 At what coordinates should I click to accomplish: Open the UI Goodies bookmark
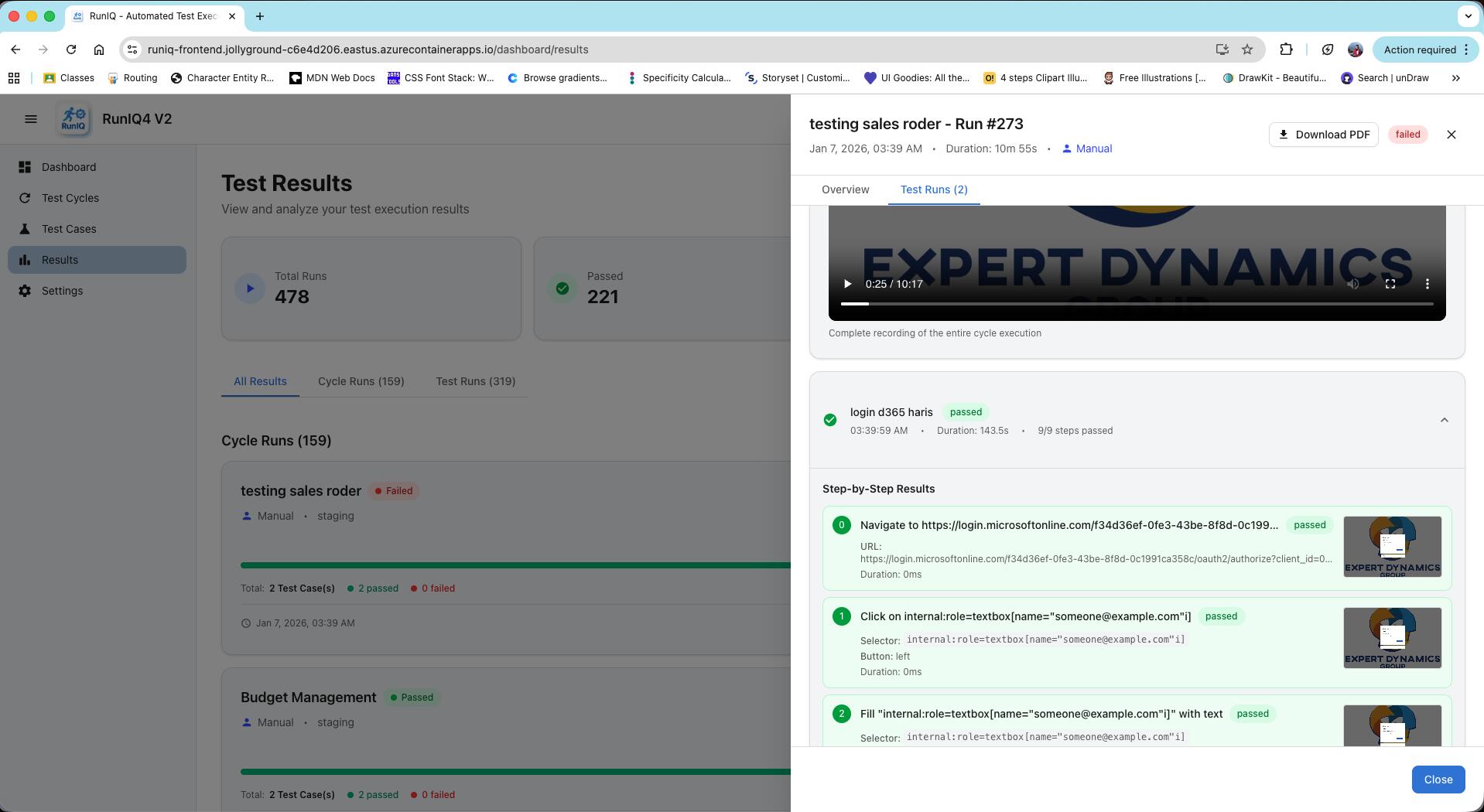[x=917, y=78]
